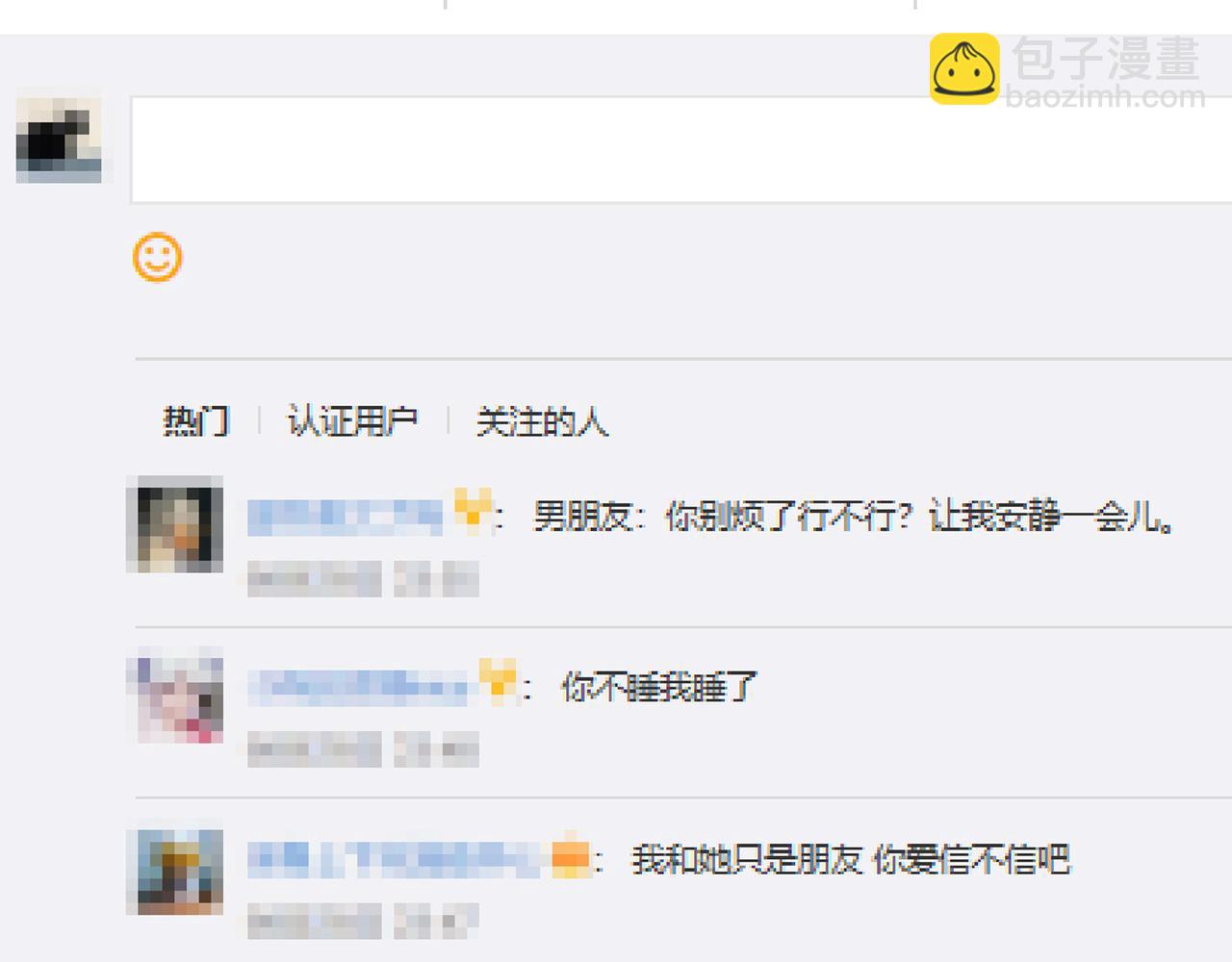Click the comment text 你不睡我睡了
Viewport: 1232px width, 962px height.
coord(659,687)
